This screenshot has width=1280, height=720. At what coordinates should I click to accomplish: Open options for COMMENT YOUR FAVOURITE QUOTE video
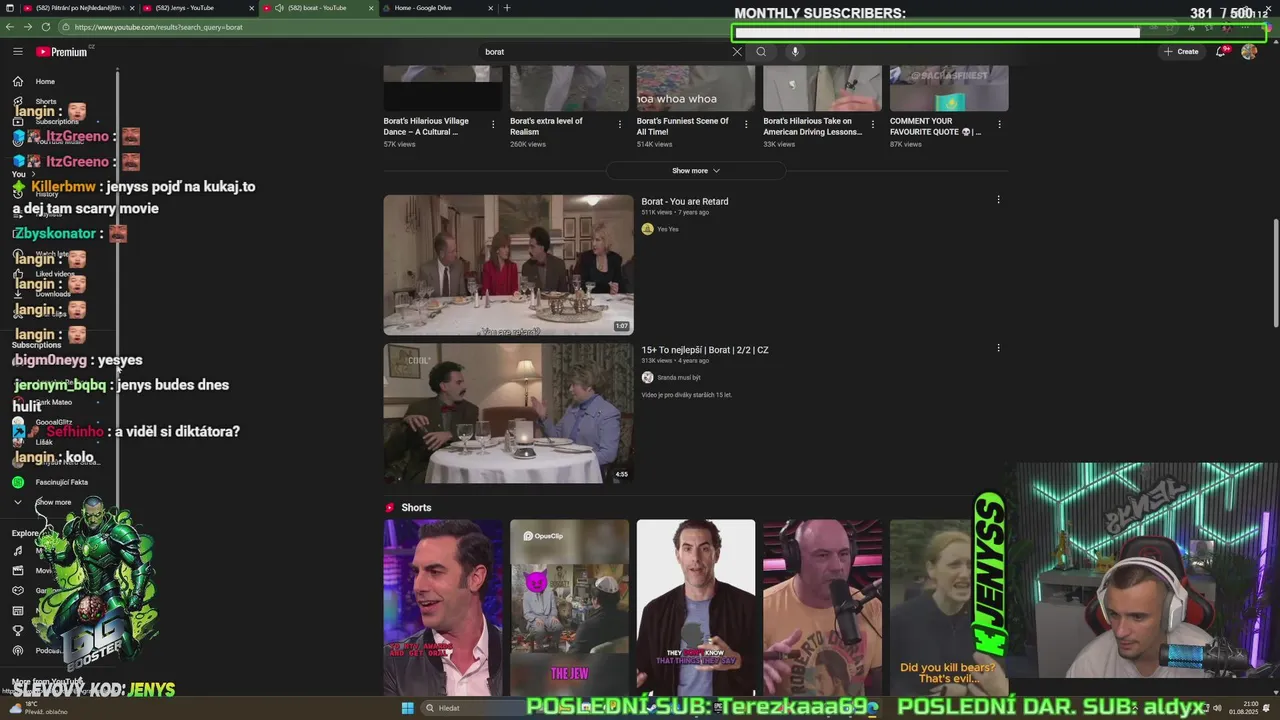click(999, 124)
